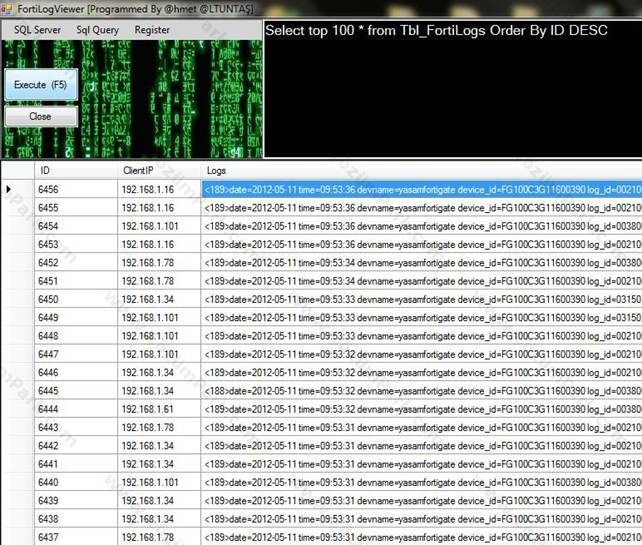Click ClientIP 192.168.1.34 in row 6450
This screenshot has height=545, width=642.
click(x=159, y=299)
